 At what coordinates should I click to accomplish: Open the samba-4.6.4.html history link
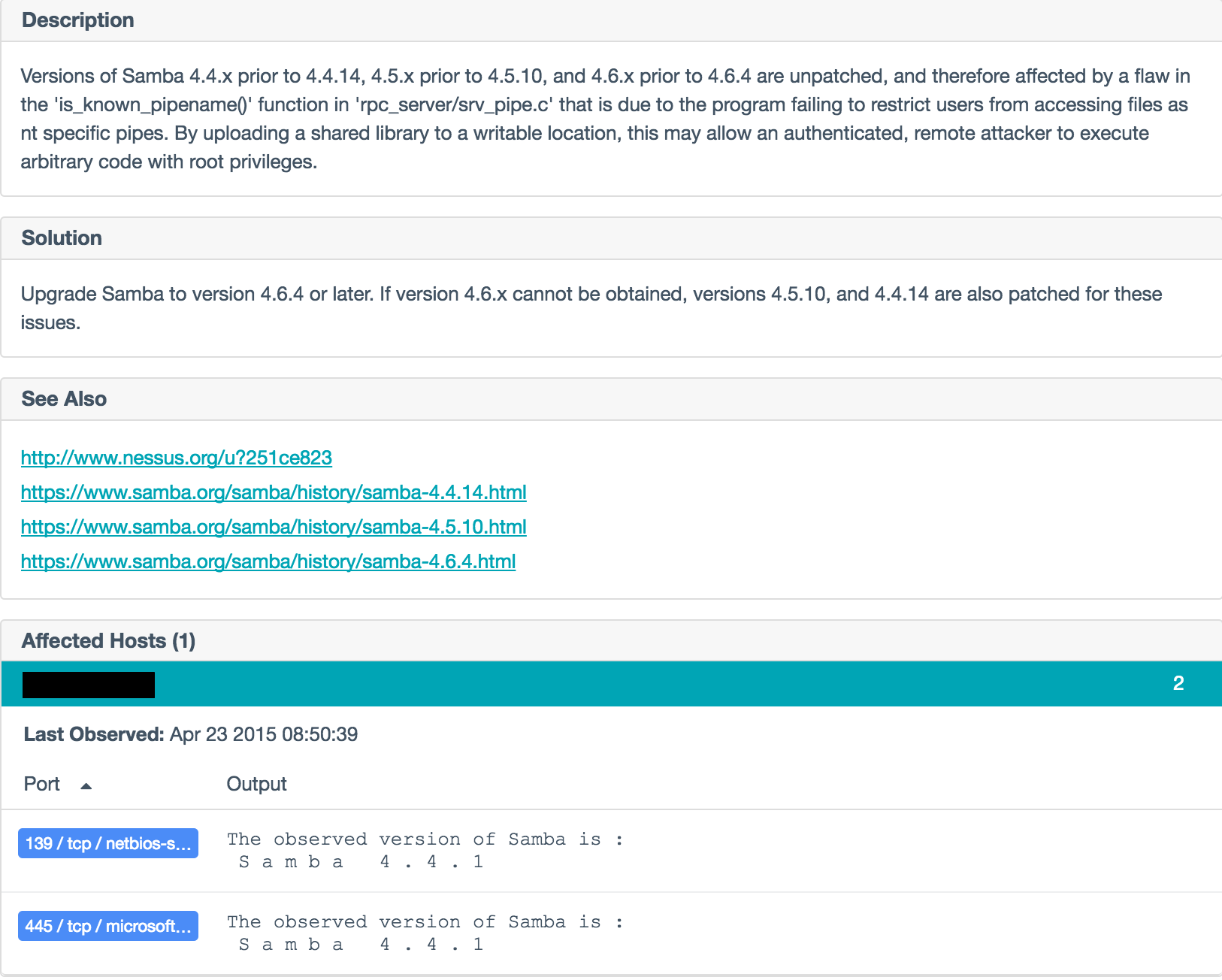point(268,561)
